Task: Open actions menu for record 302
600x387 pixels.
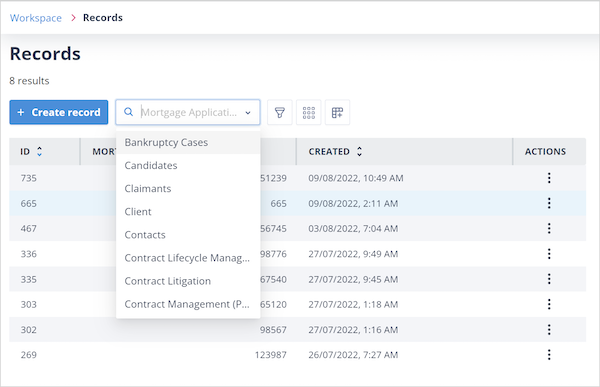Action: (549, 330)
